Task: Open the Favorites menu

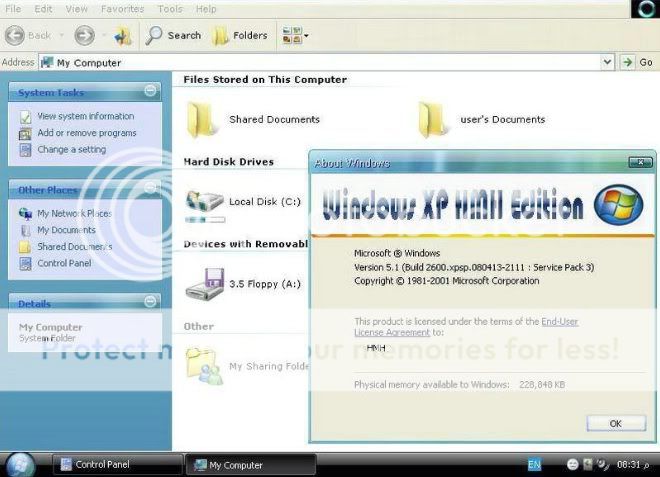Action: coord(122,9)
